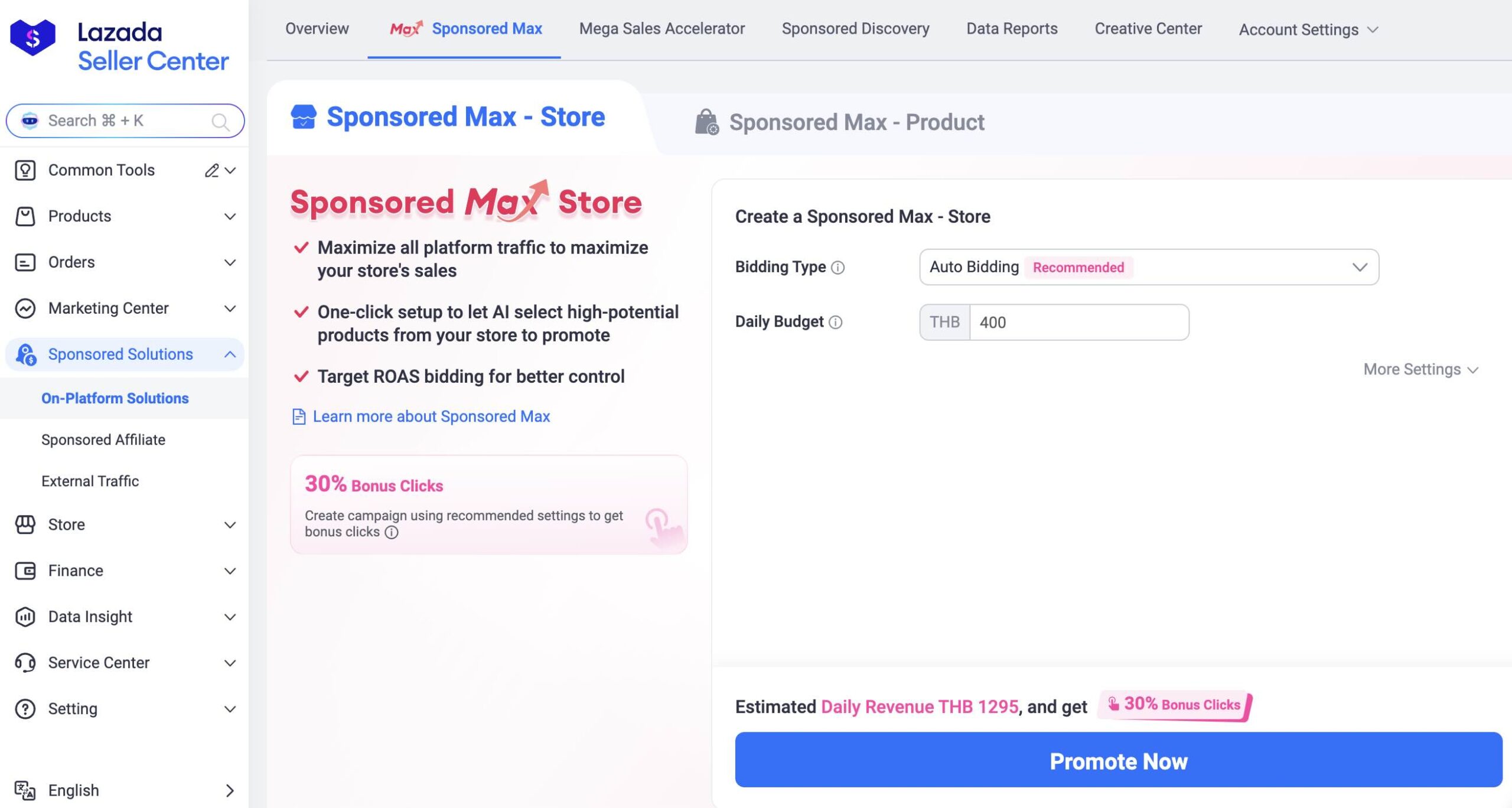This screenshot has height=808, width=1512.
Task: Open the English language submenu arrow
Action: (230, 791)
